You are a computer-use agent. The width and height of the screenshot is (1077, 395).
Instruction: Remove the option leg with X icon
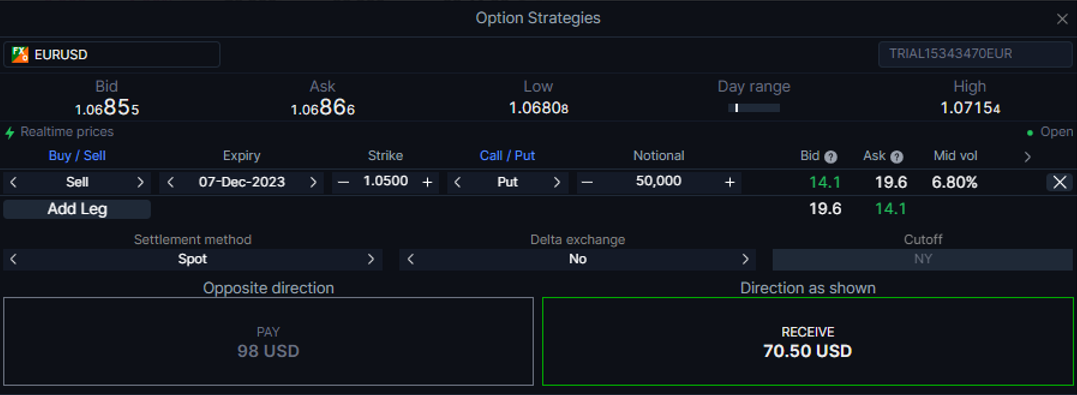point(1060,182)
